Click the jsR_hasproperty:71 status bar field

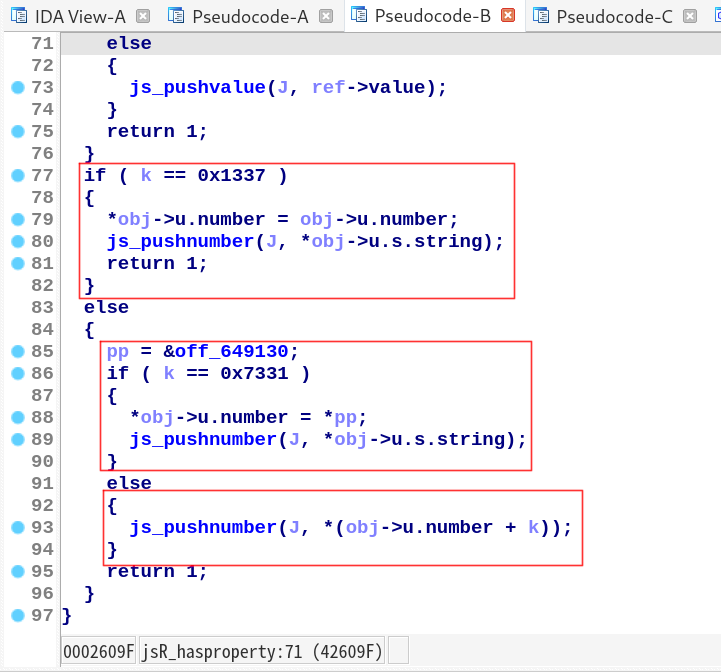coord(262,652)
